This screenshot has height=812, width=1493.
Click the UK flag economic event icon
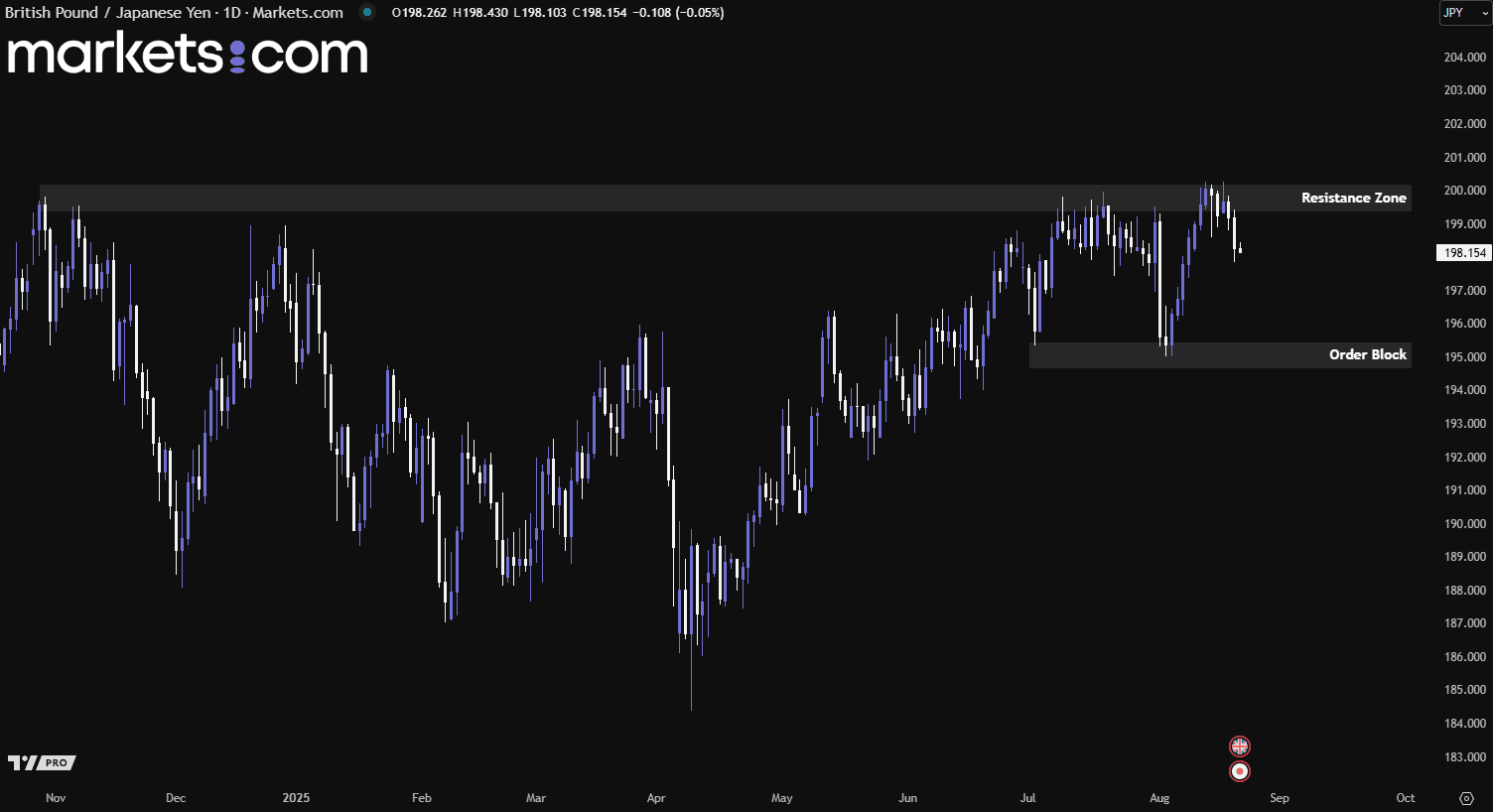[x=1239, y=746]
